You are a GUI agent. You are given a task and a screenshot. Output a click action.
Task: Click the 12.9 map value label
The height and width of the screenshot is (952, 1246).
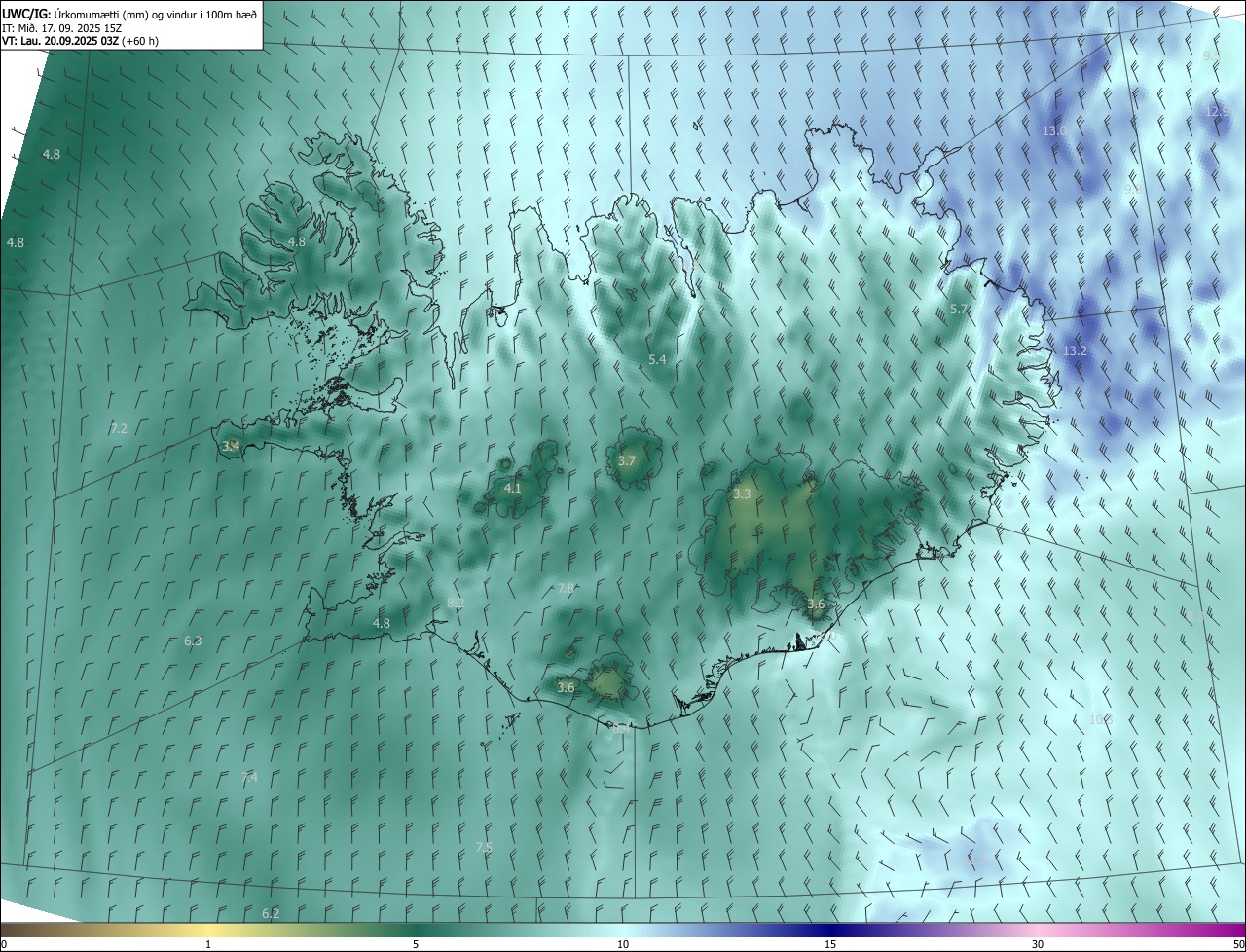[x=1218, y=111]
